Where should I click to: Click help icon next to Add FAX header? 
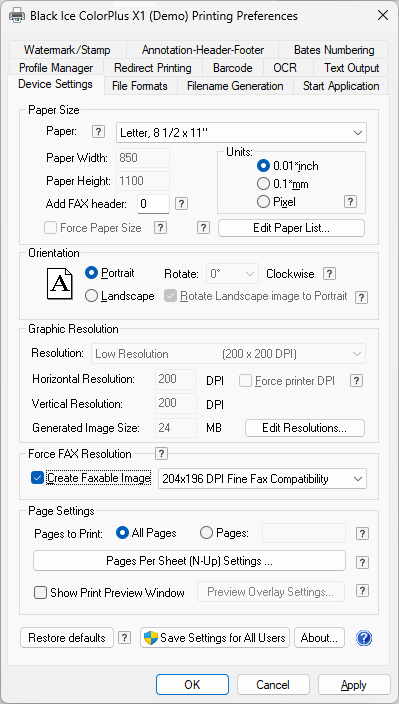181,204
